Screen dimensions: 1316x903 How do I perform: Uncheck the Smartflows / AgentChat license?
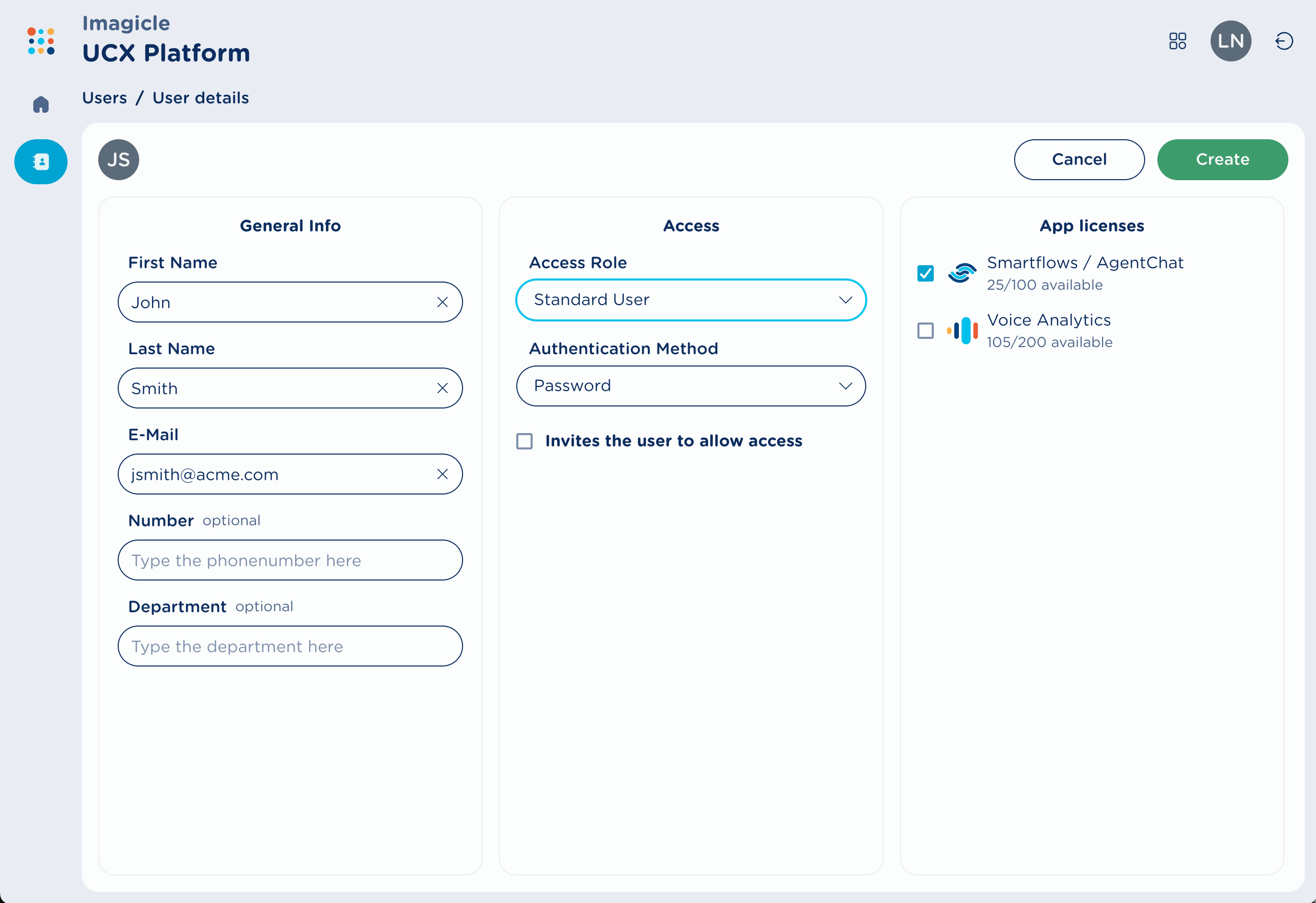coord(925,274)
